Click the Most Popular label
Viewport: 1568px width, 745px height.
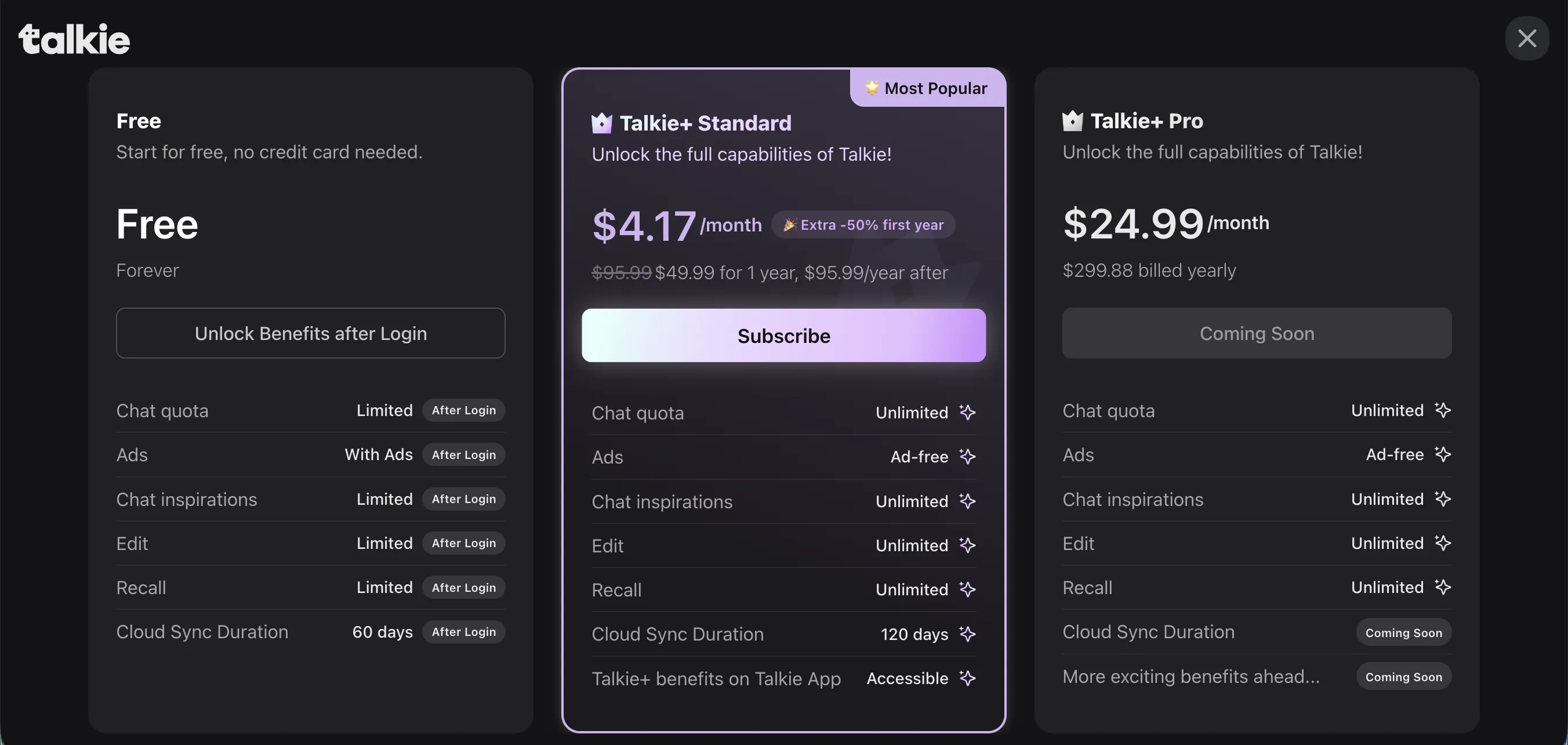(935, 88)
